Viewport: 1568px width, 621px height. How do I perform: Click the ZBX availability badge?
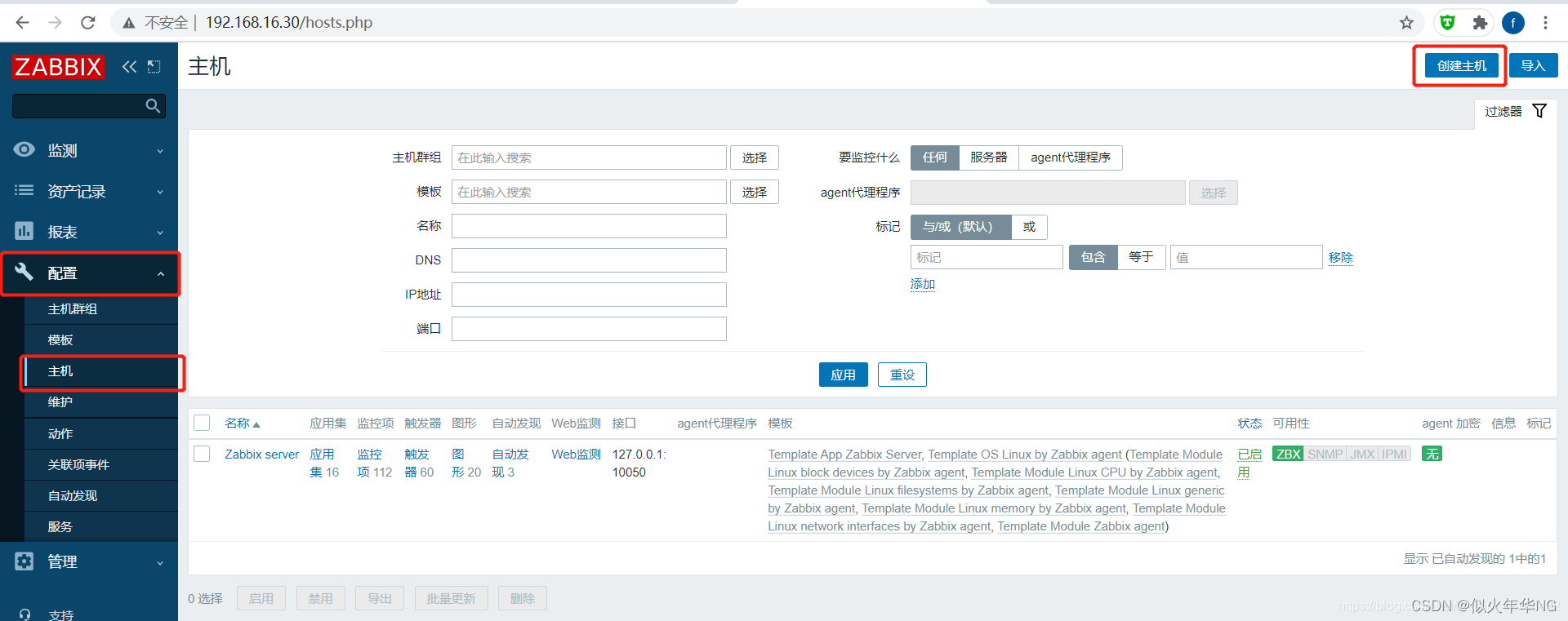tap(1288, 454)
